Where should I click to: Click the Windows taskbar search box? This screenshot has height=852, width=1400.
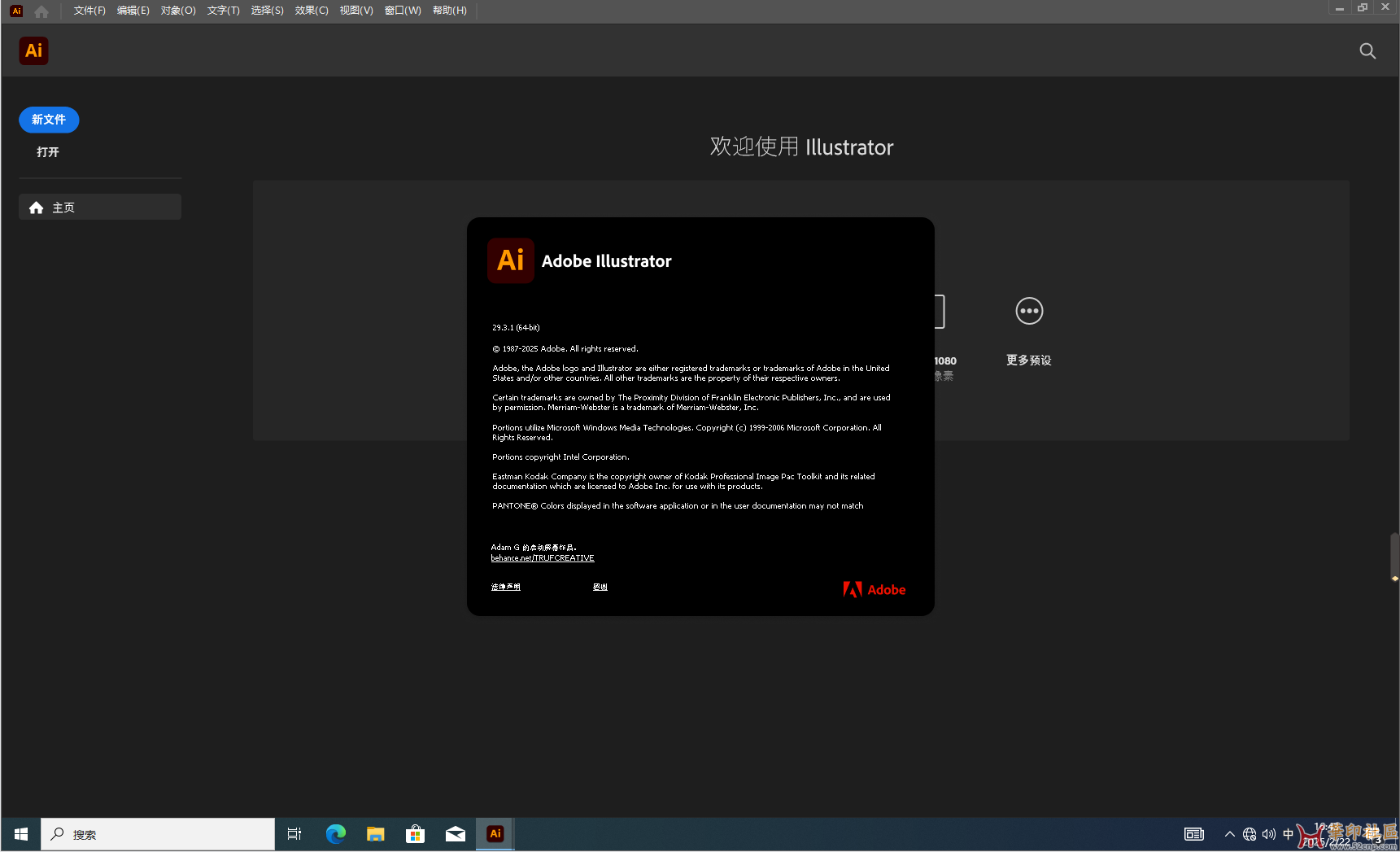[158, 834]
